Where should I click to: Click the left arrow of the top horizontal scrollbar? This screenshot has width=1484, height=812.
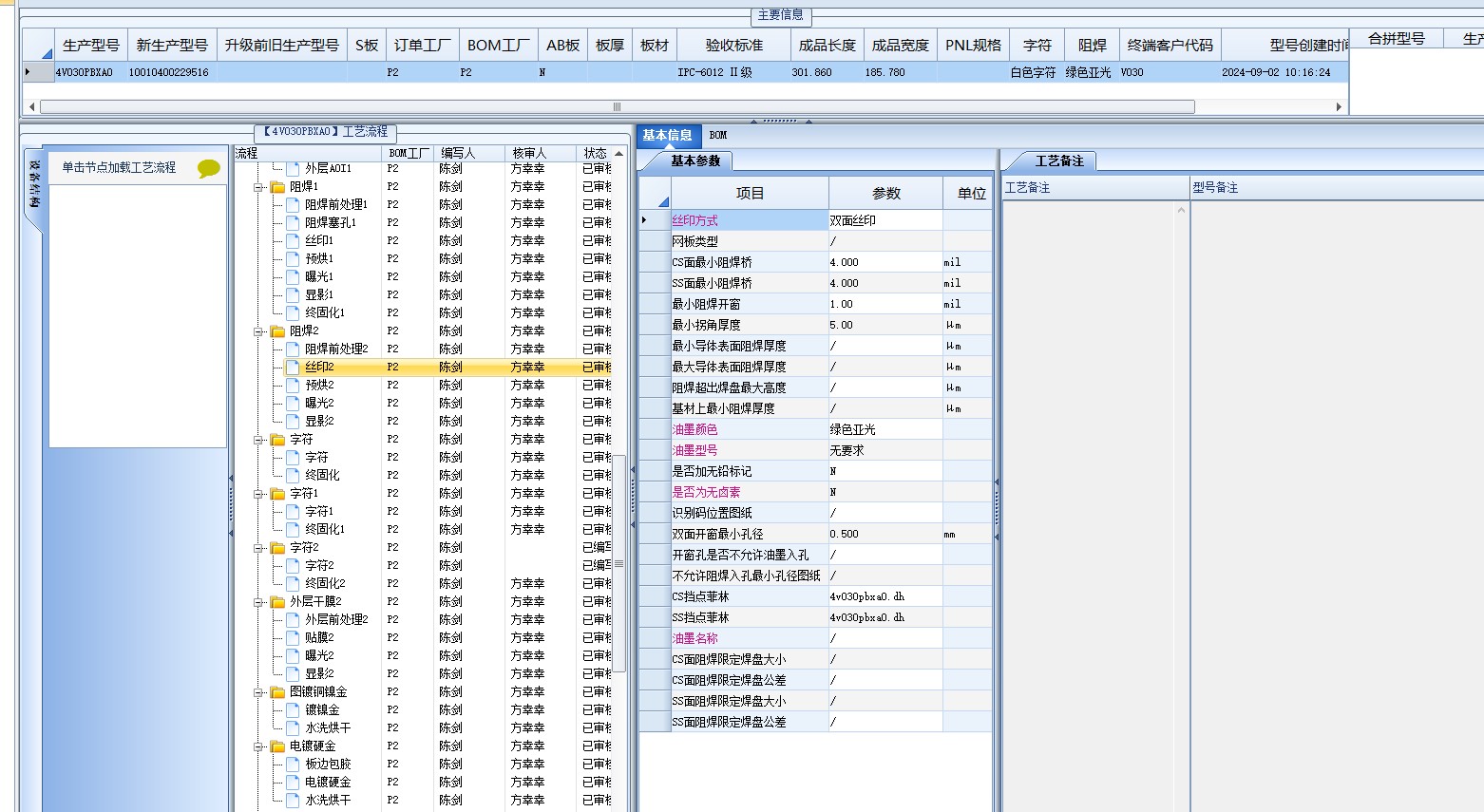pos(32,106)
